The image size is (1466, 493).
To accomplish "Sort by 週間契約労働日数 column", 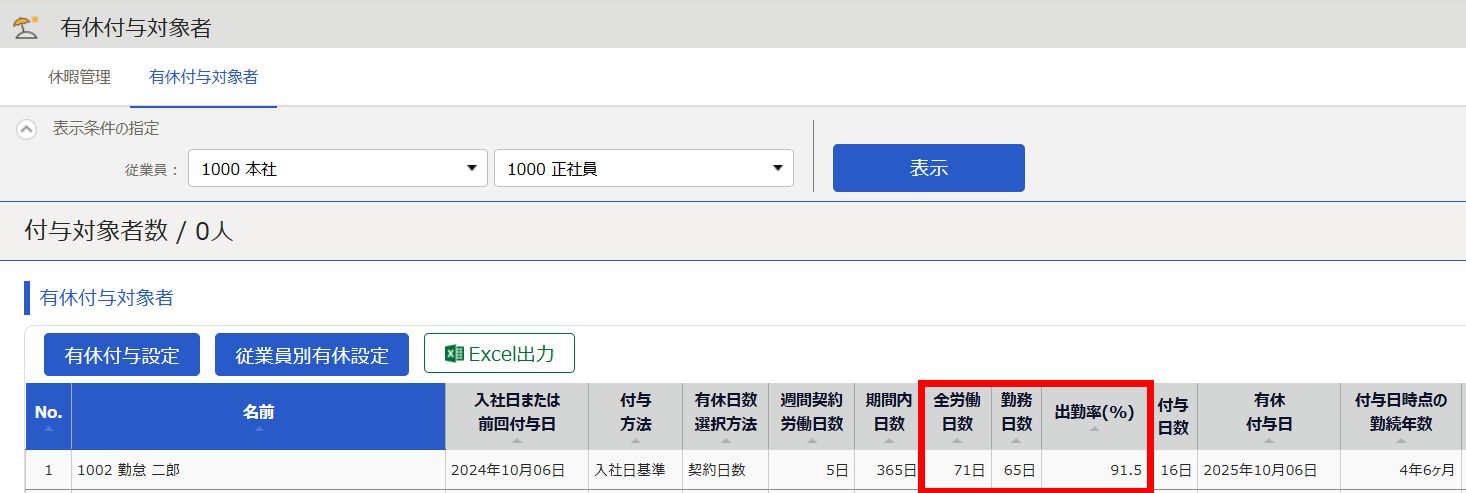I will [x=812, y=416].
